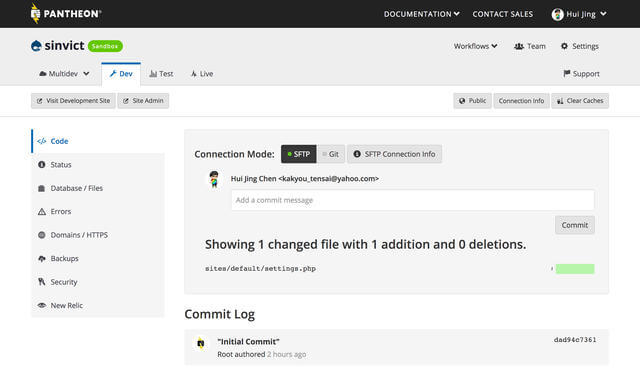640x371 pixels.
Task: Click the Test chart icon
Action: (x=153, y=73)
